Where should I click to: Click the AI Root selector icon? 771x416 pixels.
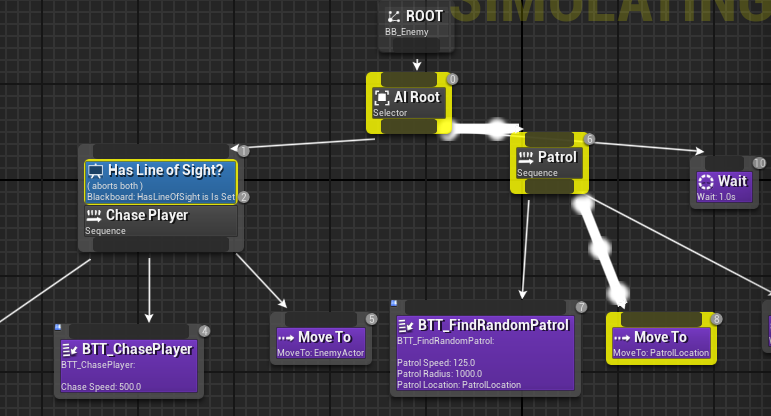381,97
